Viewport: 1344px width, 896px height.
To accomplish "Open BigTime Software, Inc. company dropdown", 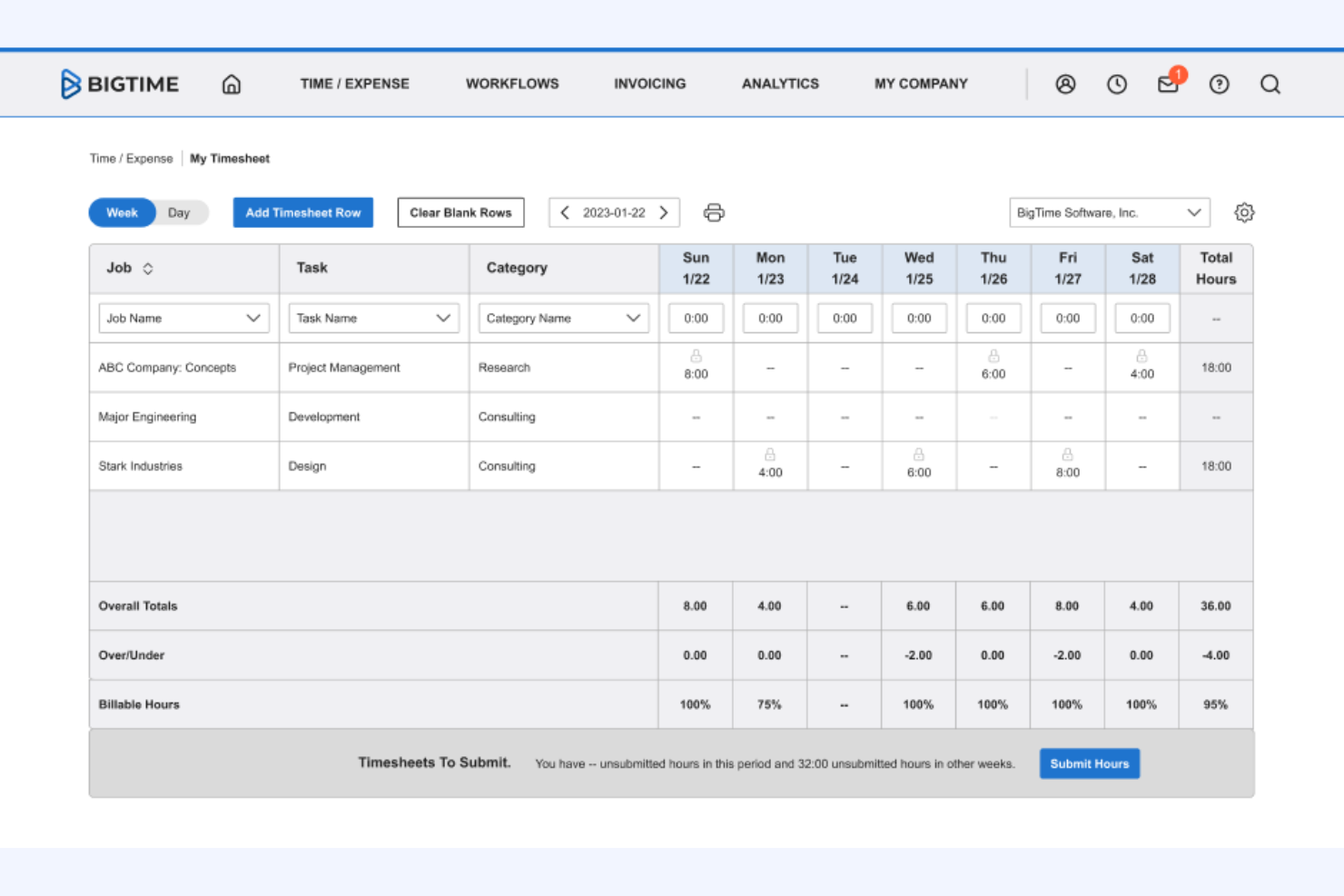I will pos(1110,212).
